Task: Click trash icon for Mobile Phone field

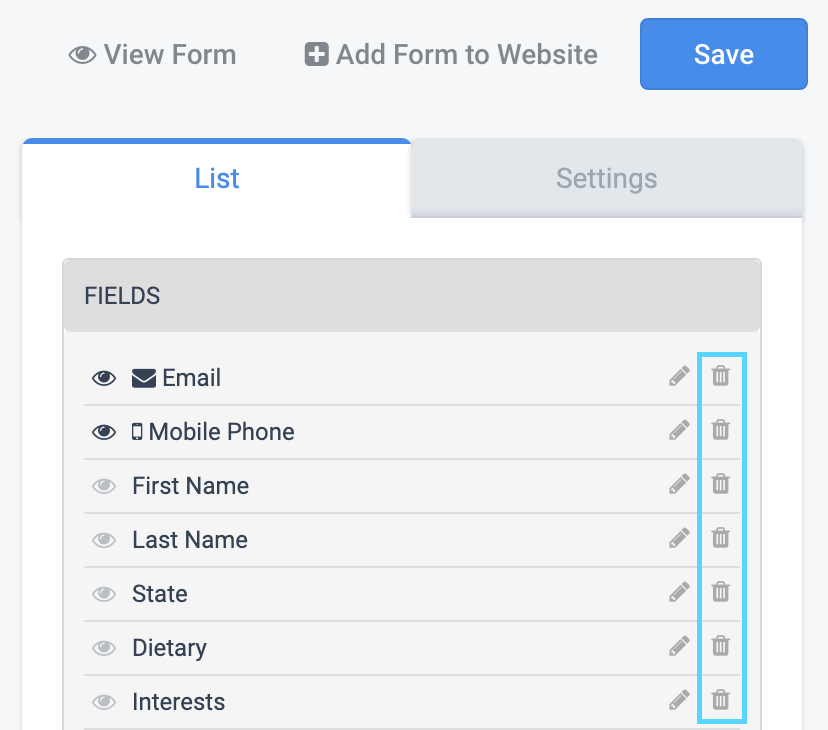Action: 720,430
